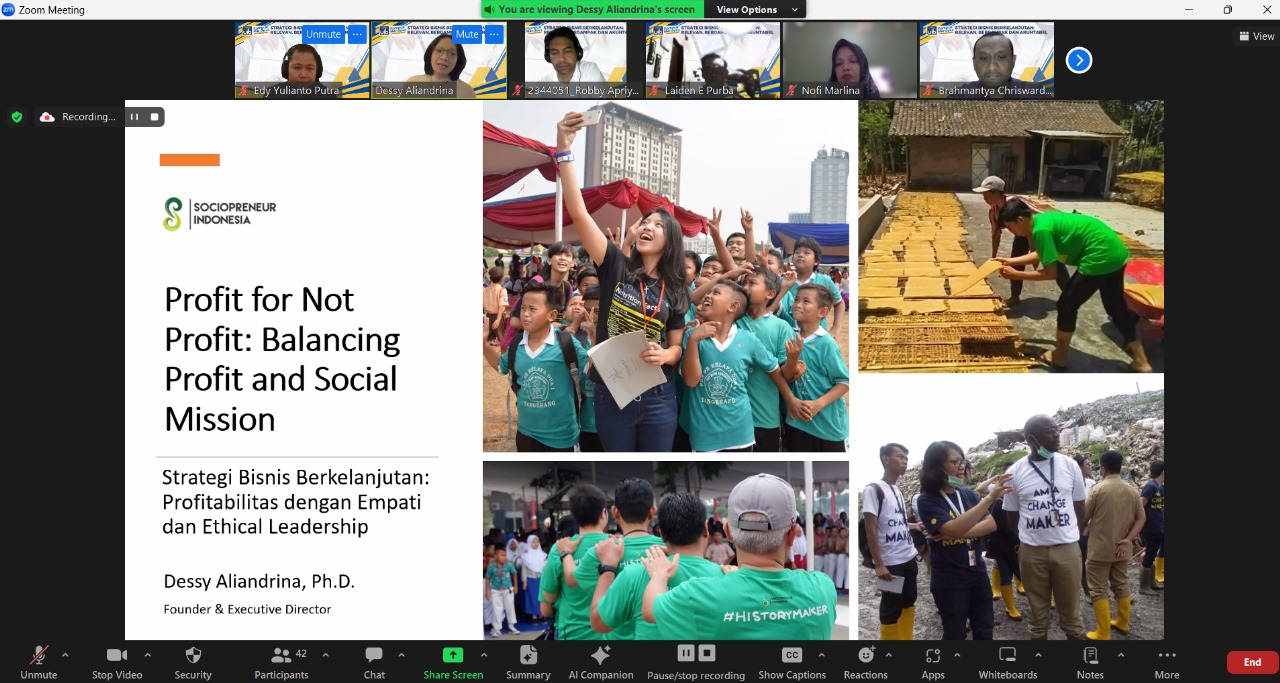Expand the Reactions options caret
The width and height of the screenshot is (1280, 683).
pyautogui.click(x=888, y=655)
